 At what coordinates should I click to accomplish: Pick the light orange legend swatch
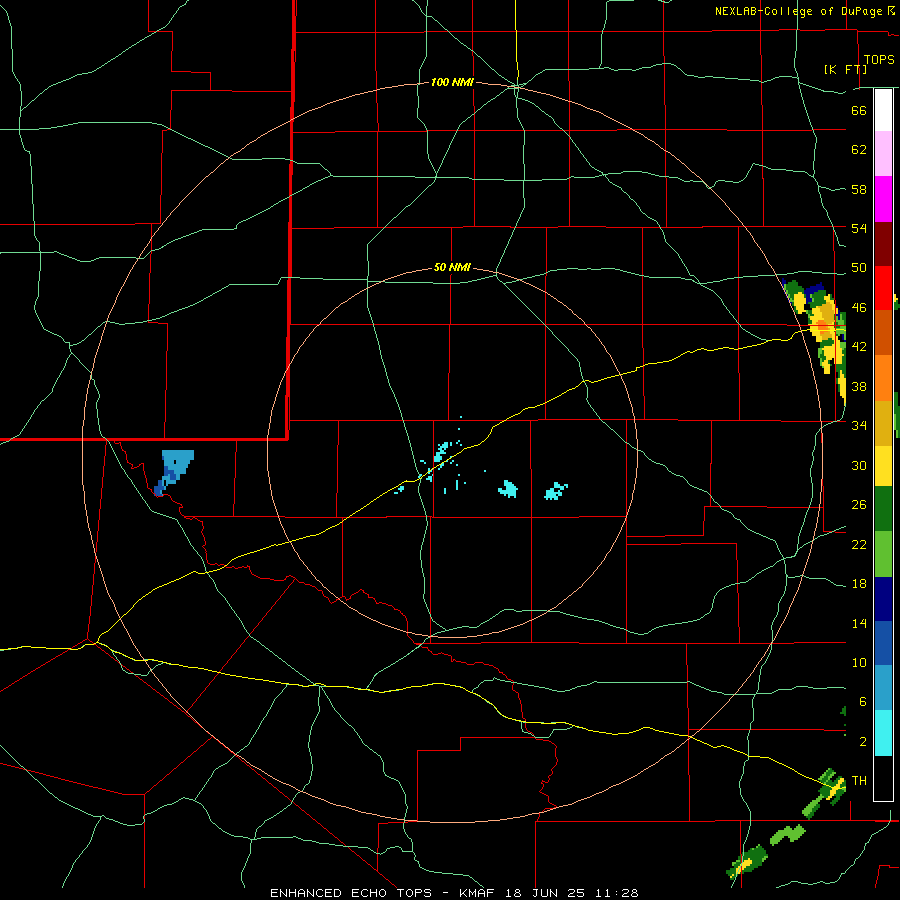coord(883,378)
